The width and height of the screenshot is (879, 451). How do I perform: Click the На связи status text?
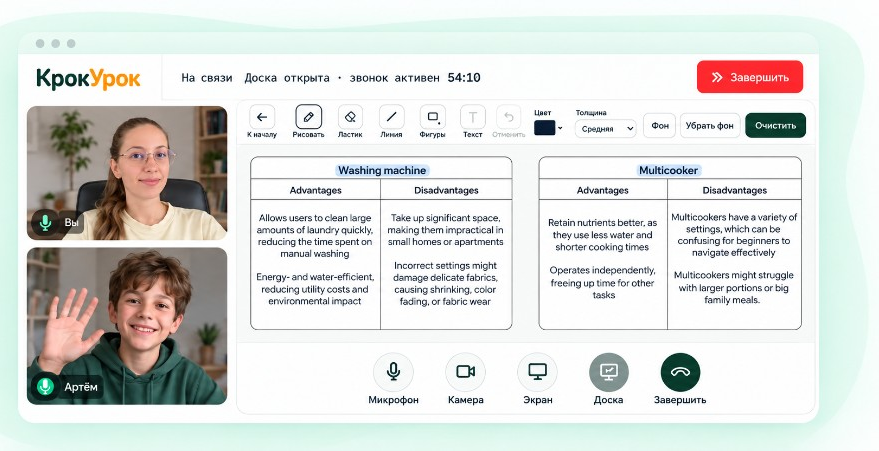click(206, 78)
